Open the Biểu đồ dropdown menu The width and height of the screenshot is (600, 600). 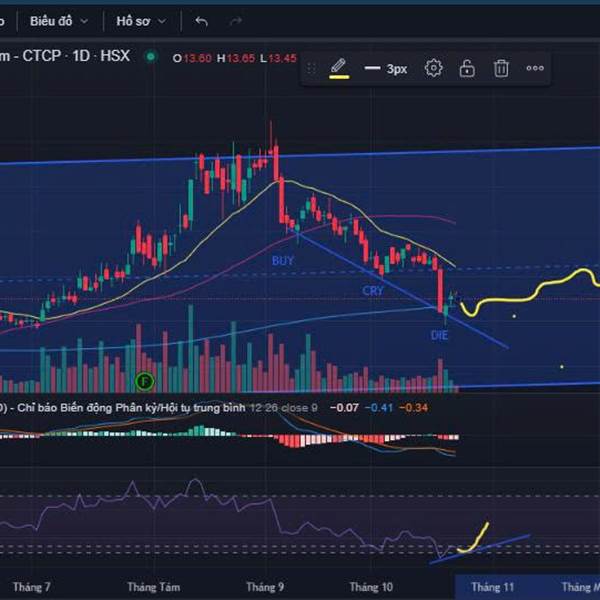59,21
